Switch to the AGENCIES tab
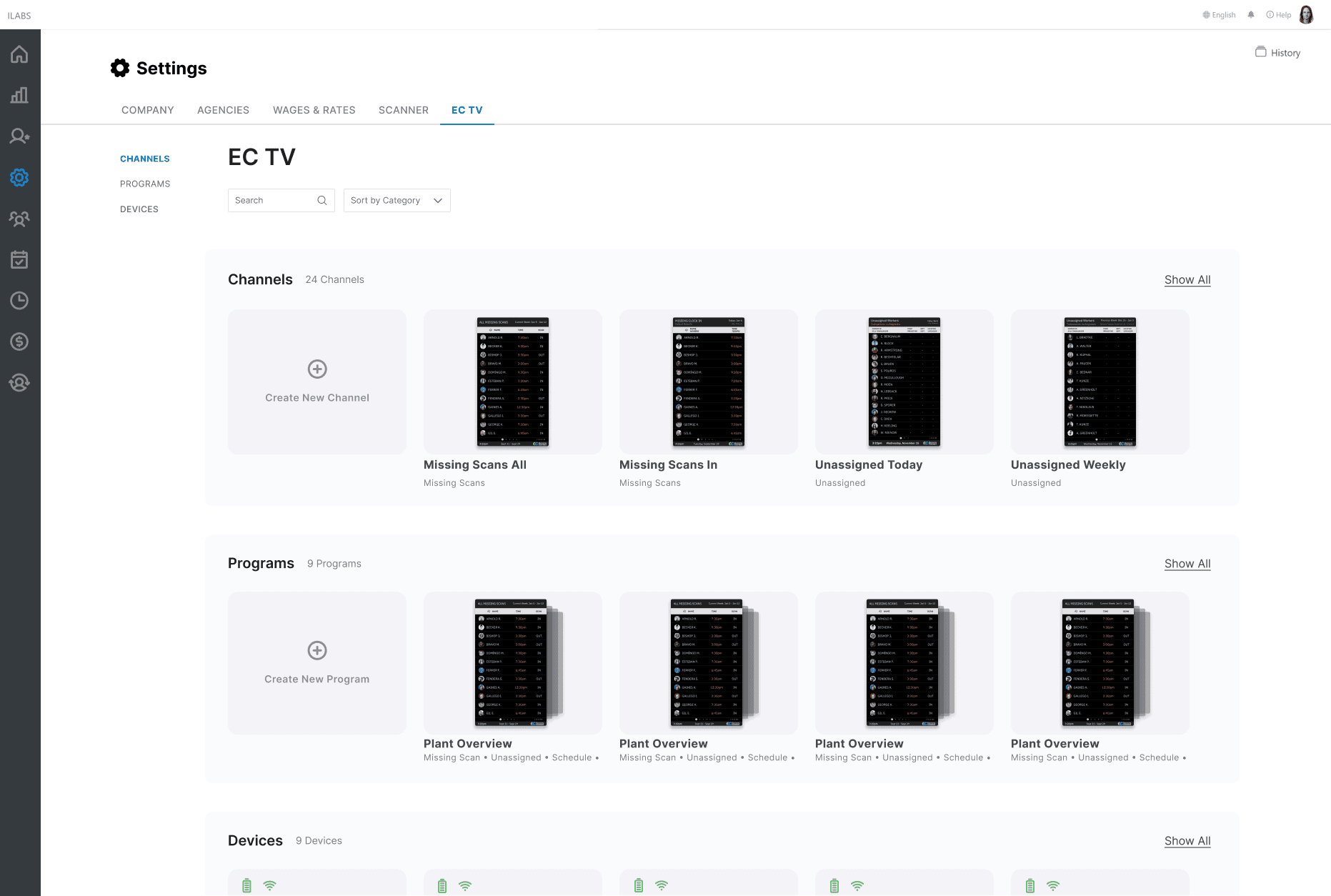The height and width of the screenshot is (896, 1331). point(223,110)
